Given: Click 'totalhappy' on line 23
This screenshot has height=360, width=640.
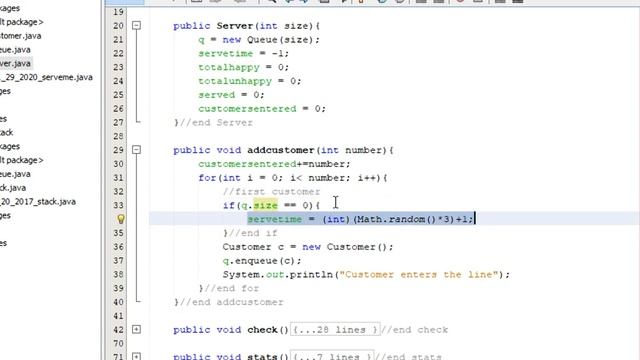Looking at the screenshot, I should point(229,67).
